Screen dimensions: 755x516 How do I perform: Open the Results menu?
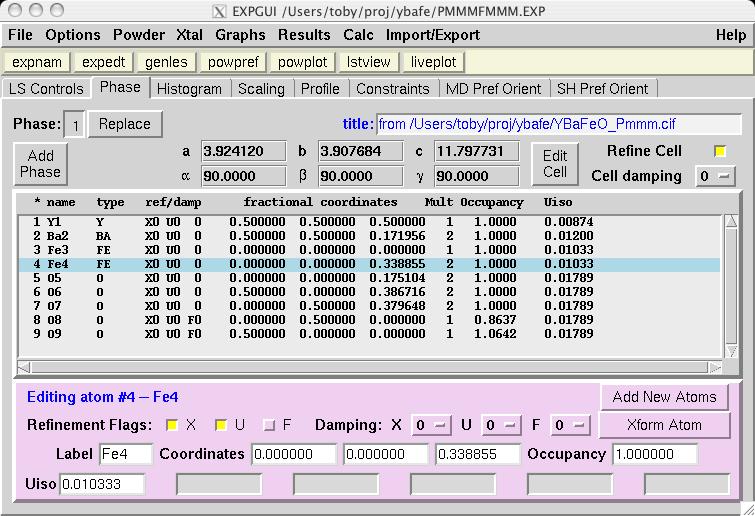304,35
